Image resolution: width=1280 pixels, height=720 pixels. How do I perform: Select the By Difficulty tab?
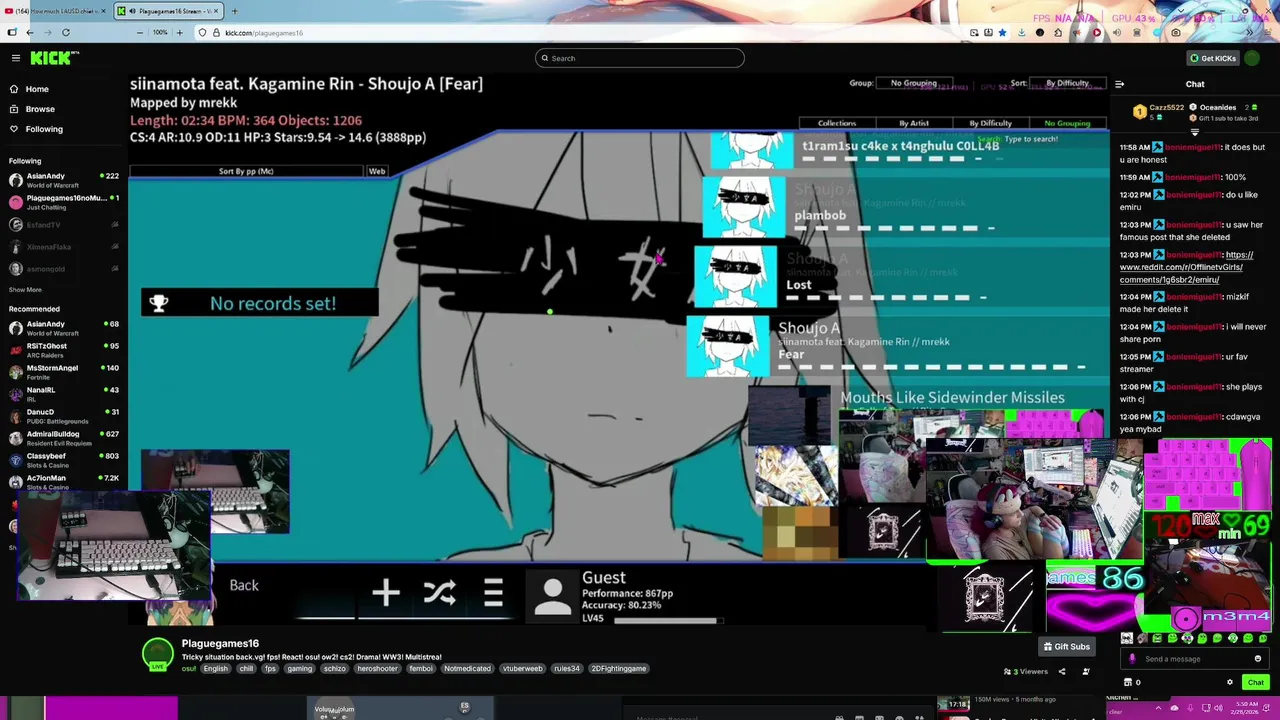990,123
